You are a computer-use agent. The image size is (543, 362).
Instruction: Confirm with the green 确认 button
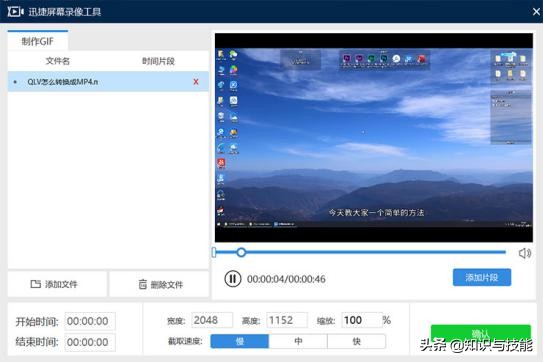pos(481,333)
